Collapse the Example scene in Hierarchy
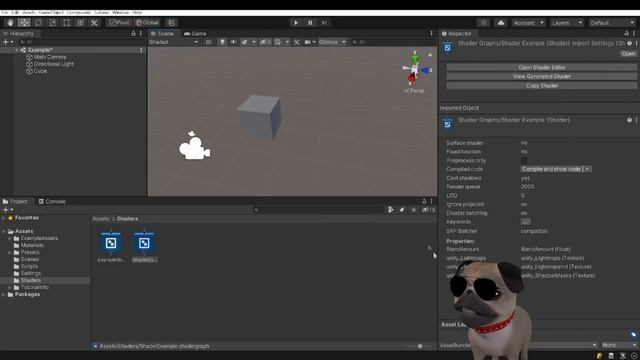640x360 pixels. tap(17, 50)
